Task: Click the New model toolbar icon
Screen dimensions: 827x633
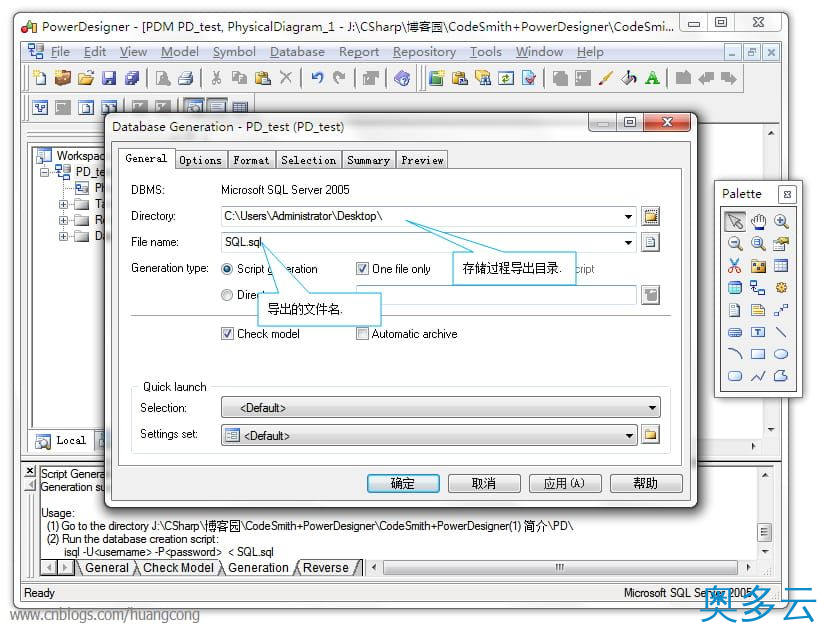Action: point(40,78)
